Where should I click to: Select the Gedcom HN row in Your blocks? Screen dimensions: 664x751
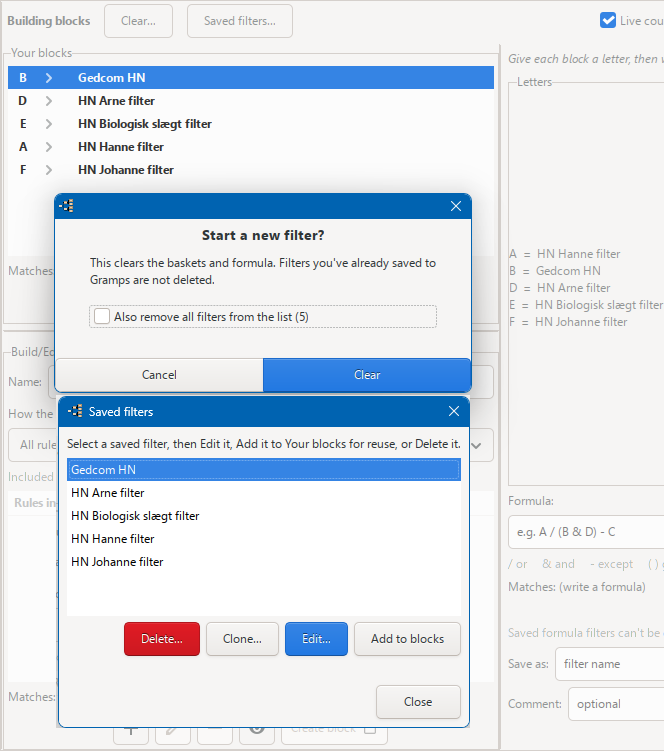point(251,78)
